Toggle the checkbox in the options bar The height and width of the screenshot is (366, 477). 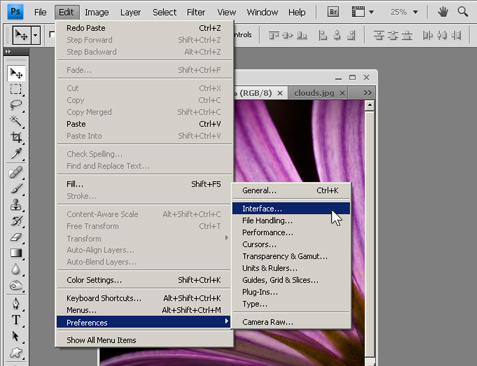coord(52,34)
